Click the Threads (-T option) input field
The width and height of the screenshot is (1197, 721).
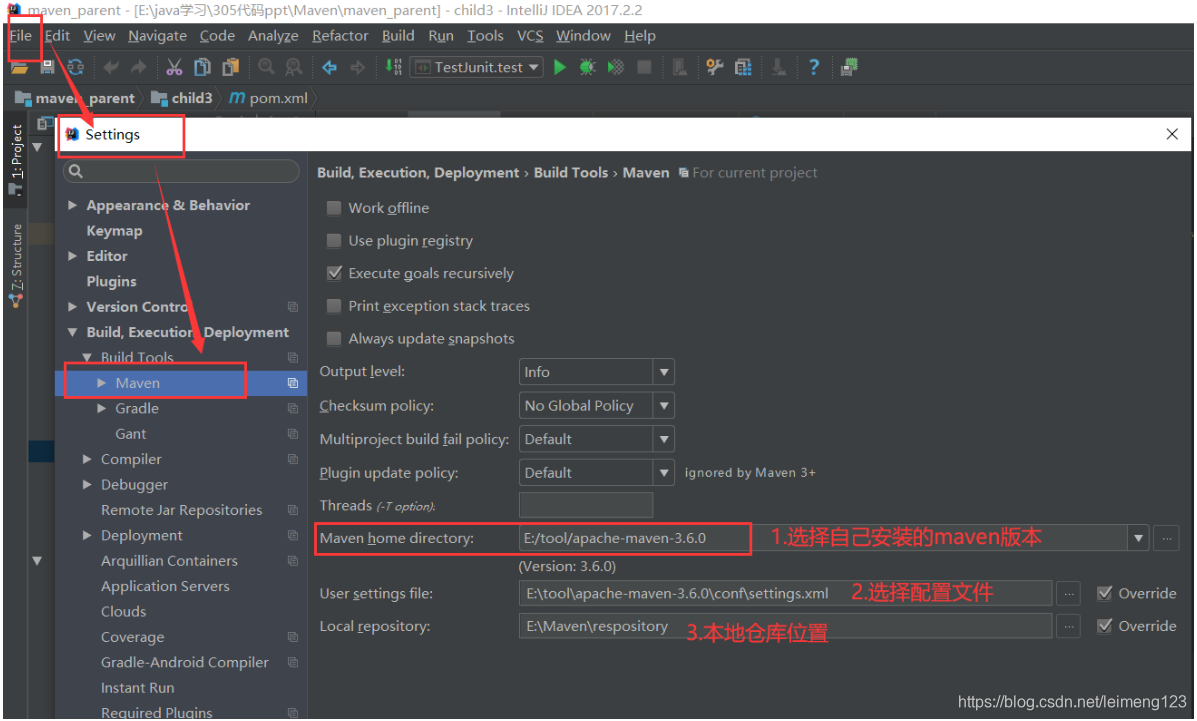point(586,506)
